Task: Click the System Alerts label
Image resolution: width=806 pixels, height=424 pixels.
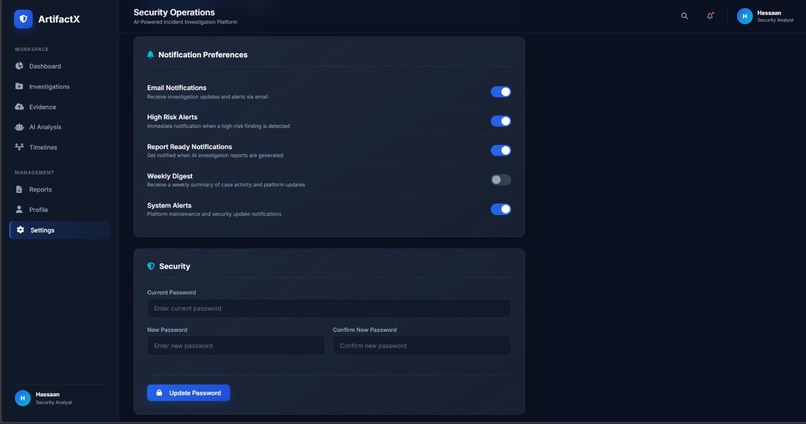Action: 169,205
